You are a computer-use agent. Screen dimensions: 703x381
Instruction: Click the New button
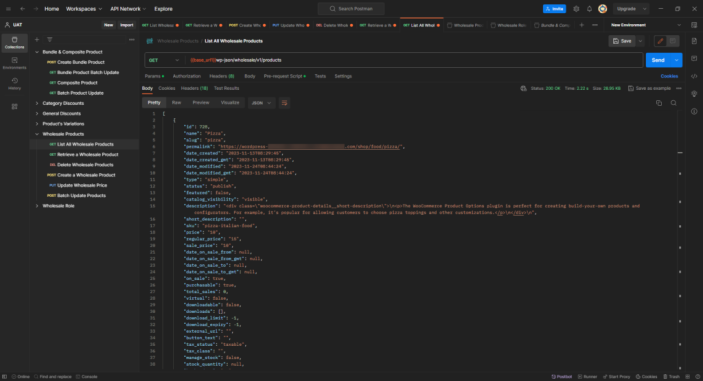[x=108, y=25]
